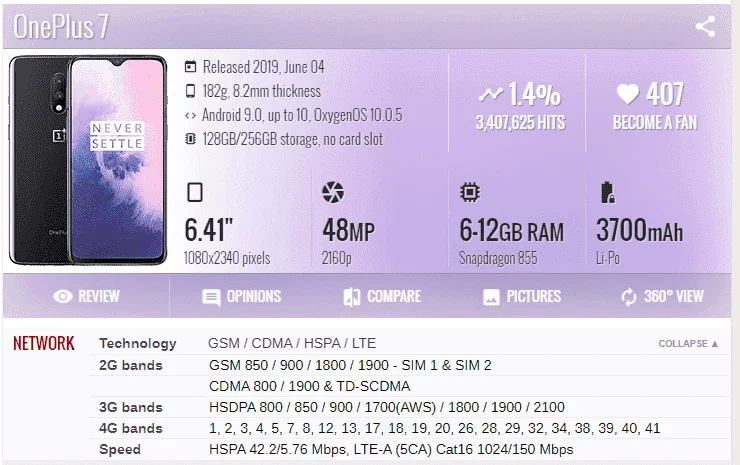Click the 48MP camera value
This screenshot has width=740, height=465.
coord(349,230)
